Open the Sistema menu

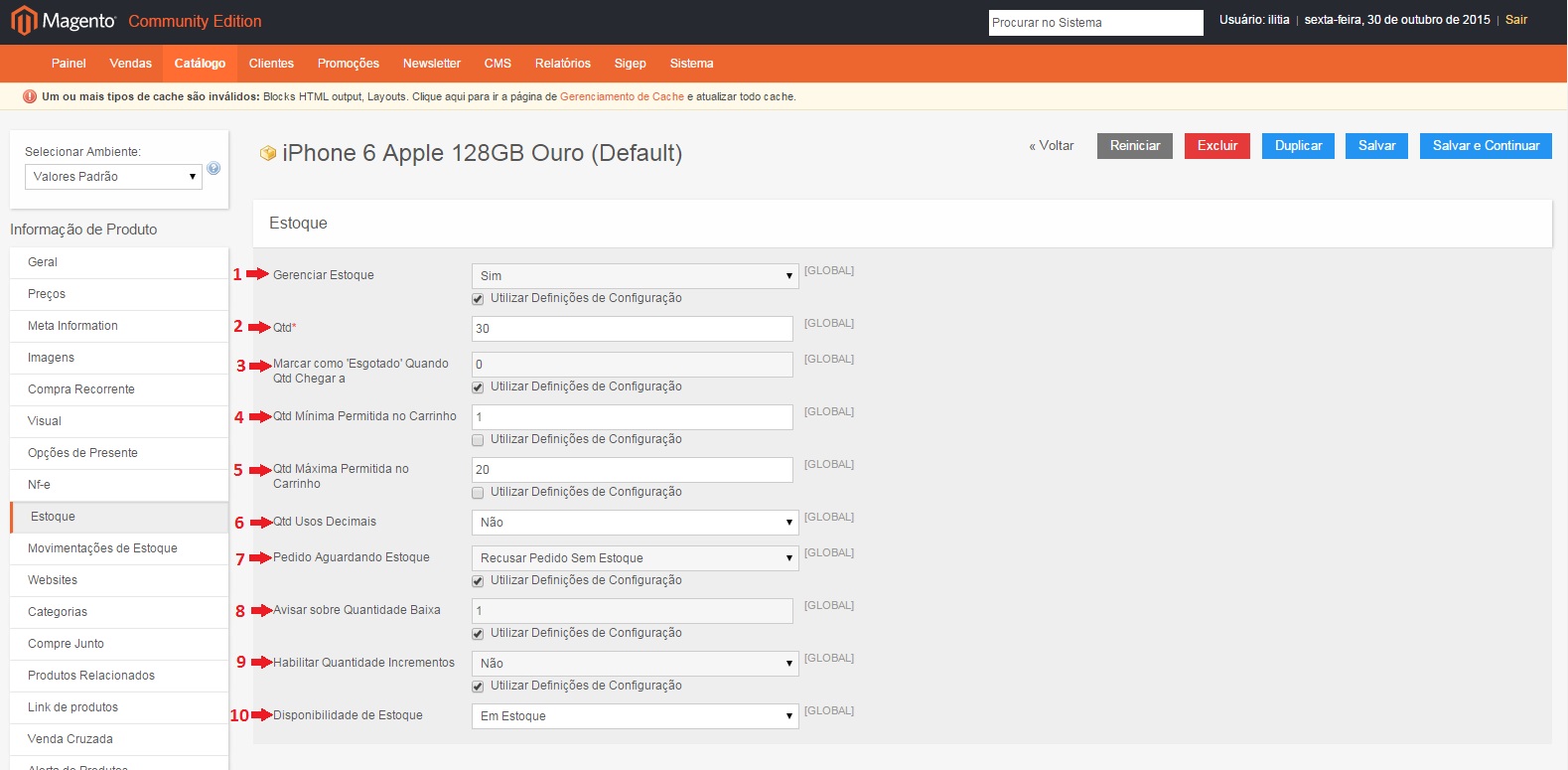click(x=691, y=64)
